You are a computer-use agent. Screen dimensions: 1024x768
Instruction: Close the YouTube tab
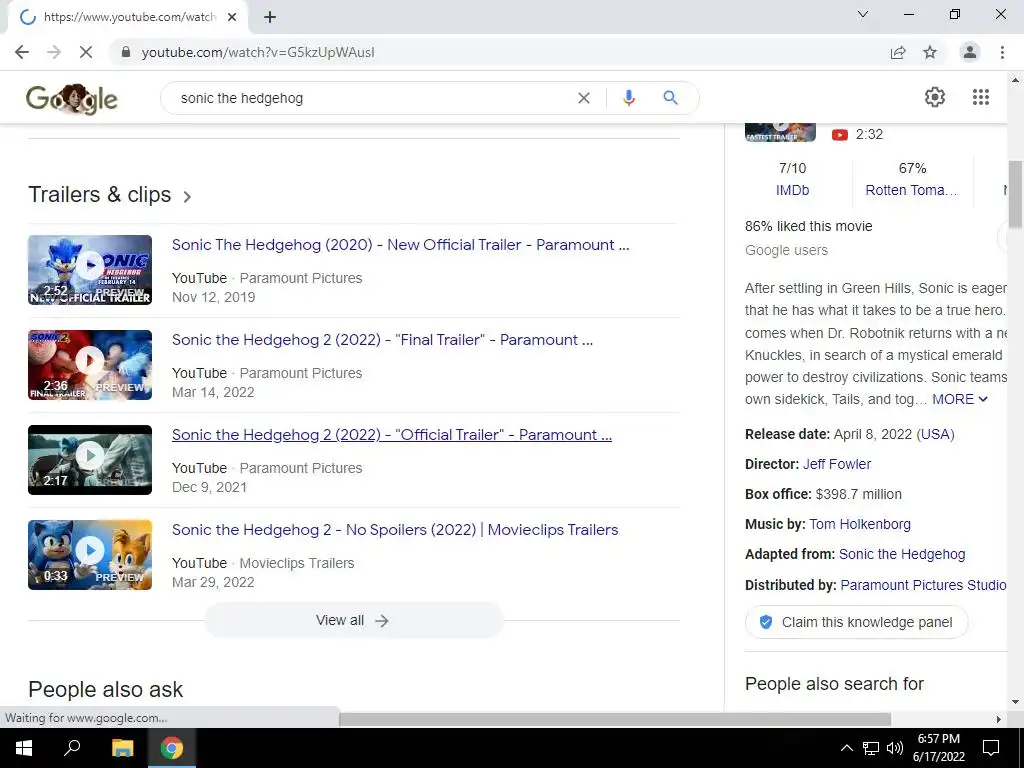pos(232,17)
